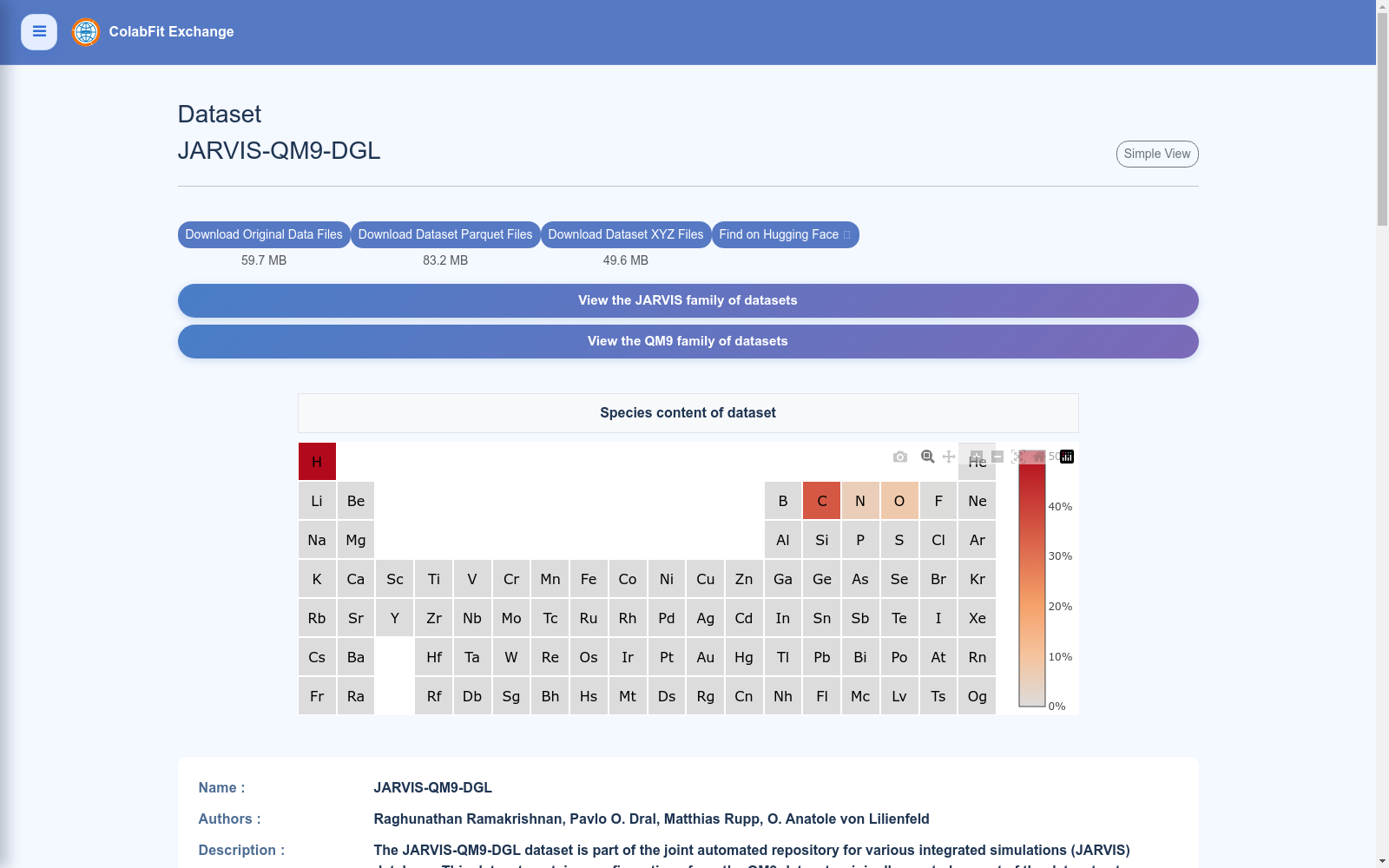Click the species colorbar gradient
Image resolution: width=1389 pixels, height=868 pixels.
click(x=1032, y=579)
